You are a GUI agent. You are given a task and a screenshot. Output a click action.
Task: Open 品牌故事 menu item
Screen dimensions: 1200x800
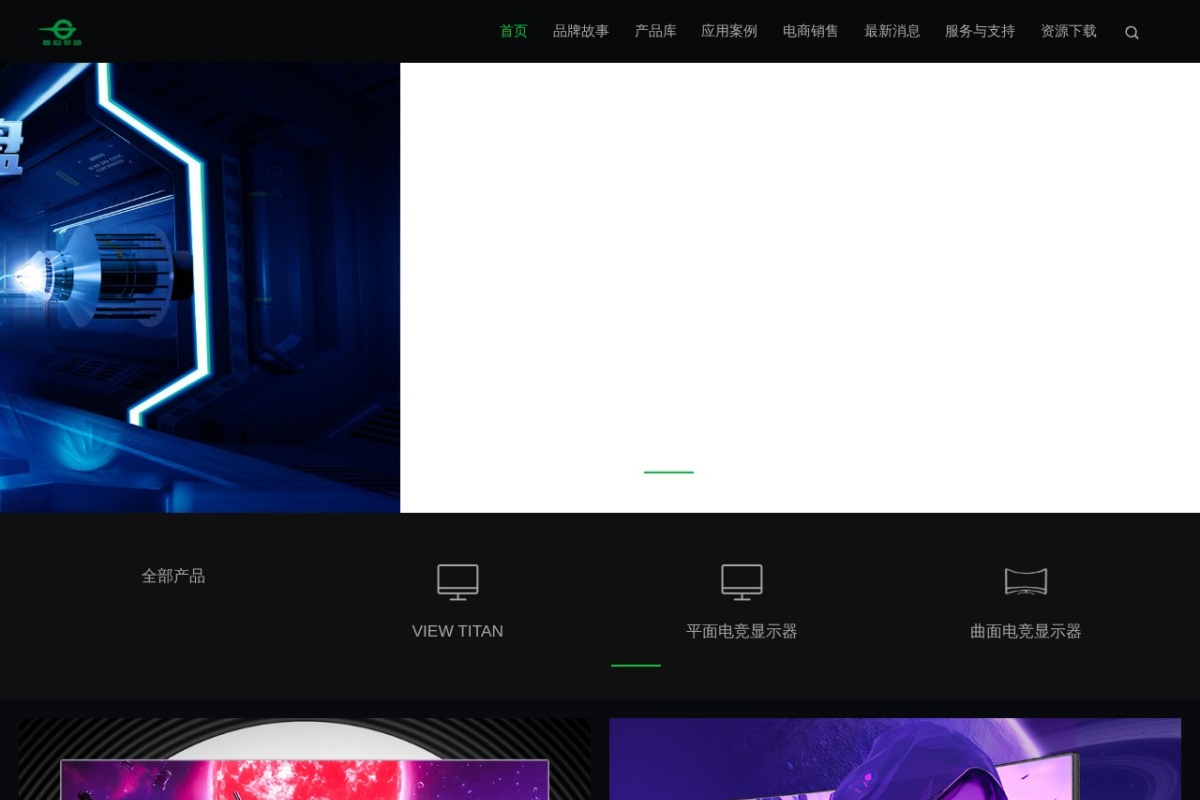point(581,31)
